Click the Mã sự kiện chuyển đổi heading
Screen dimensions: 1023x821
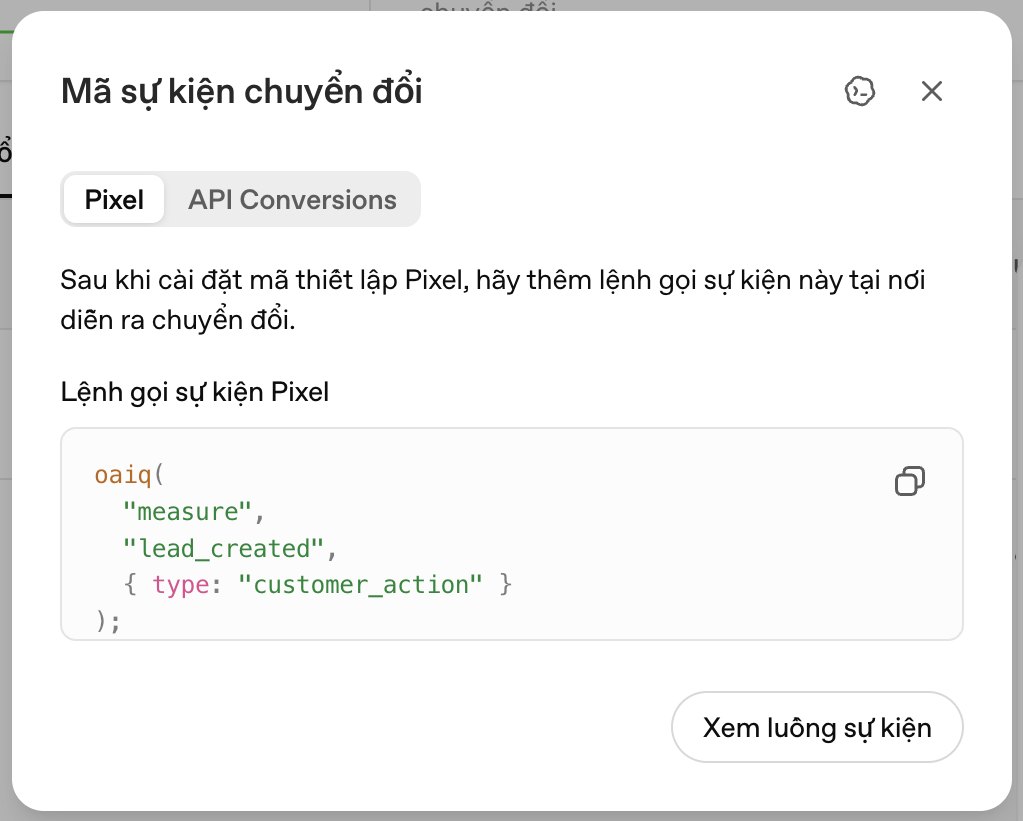coord(242,91)
